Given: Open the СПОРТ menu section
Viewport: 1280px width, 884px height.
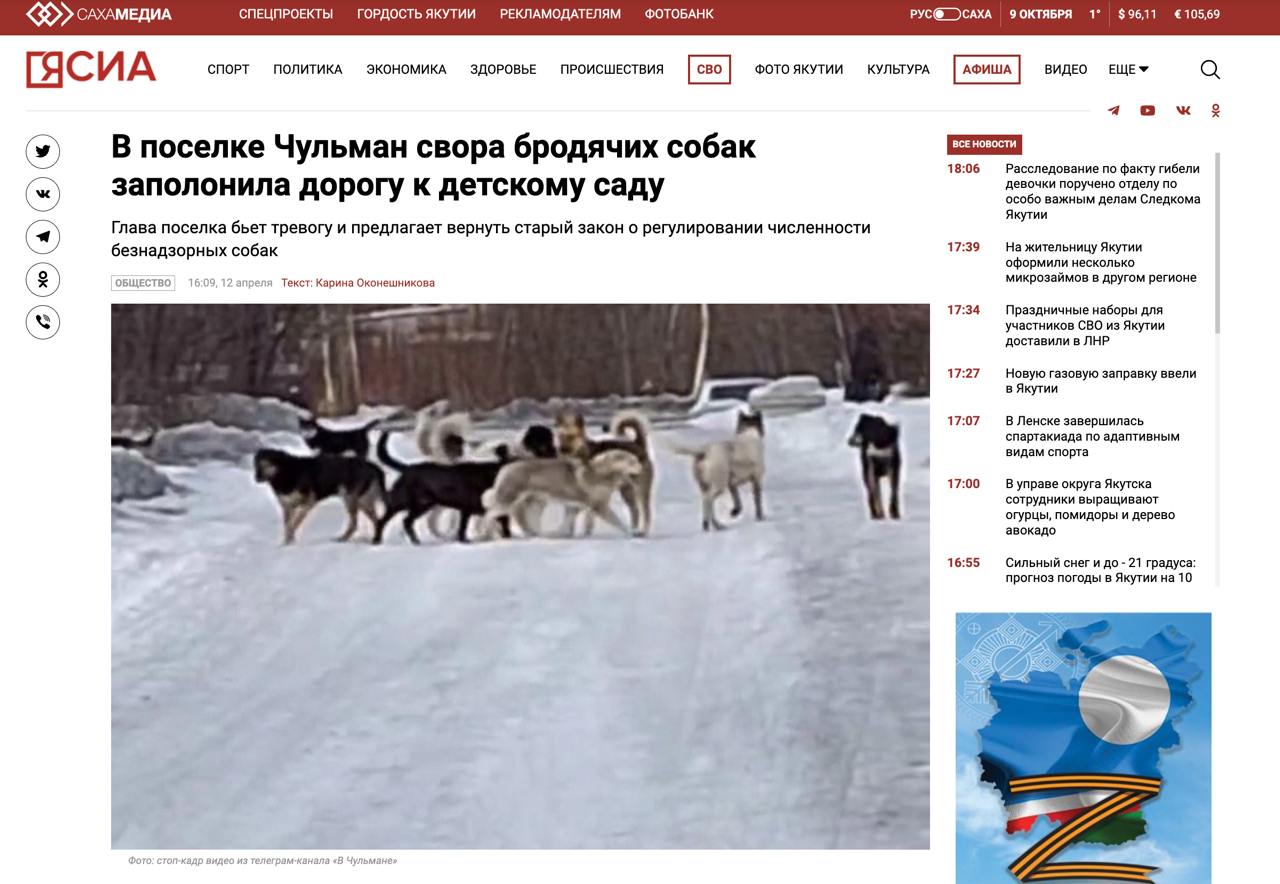Looking at the screenshot, I should point(228,69).
